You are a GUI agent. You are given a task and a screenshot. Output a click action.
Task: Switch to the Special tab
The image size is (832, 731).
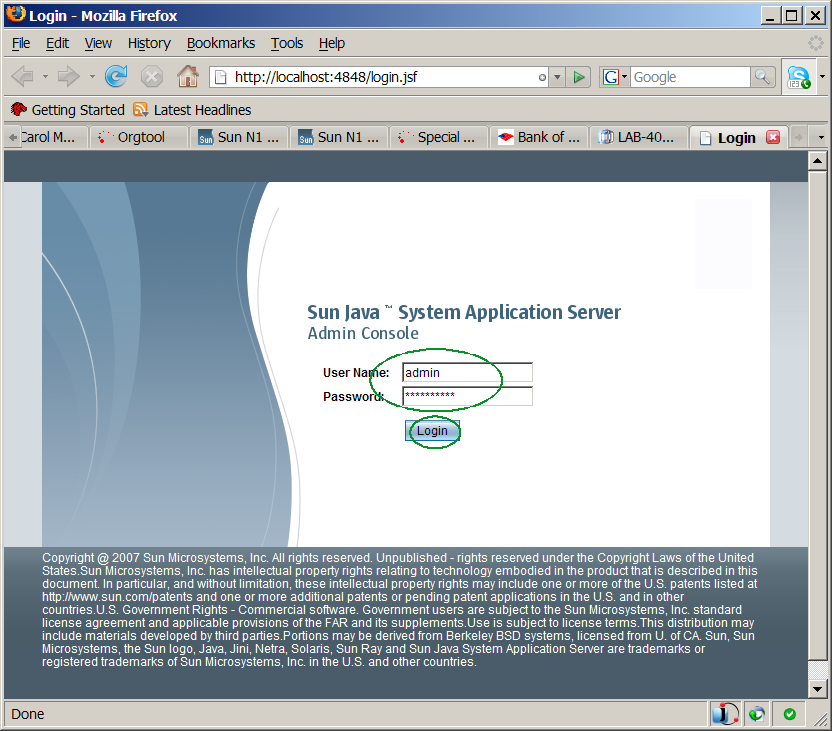click(439, 137)
